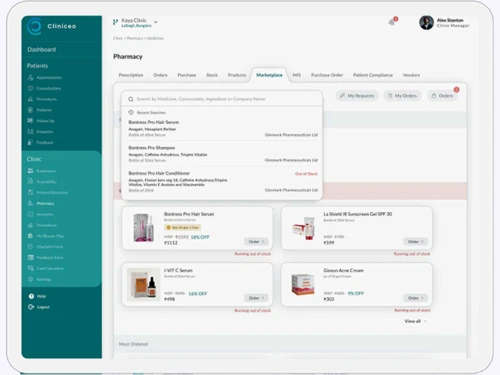
Task: Click the My Beauty Plan sidebar icon
Action: (30, 236)
